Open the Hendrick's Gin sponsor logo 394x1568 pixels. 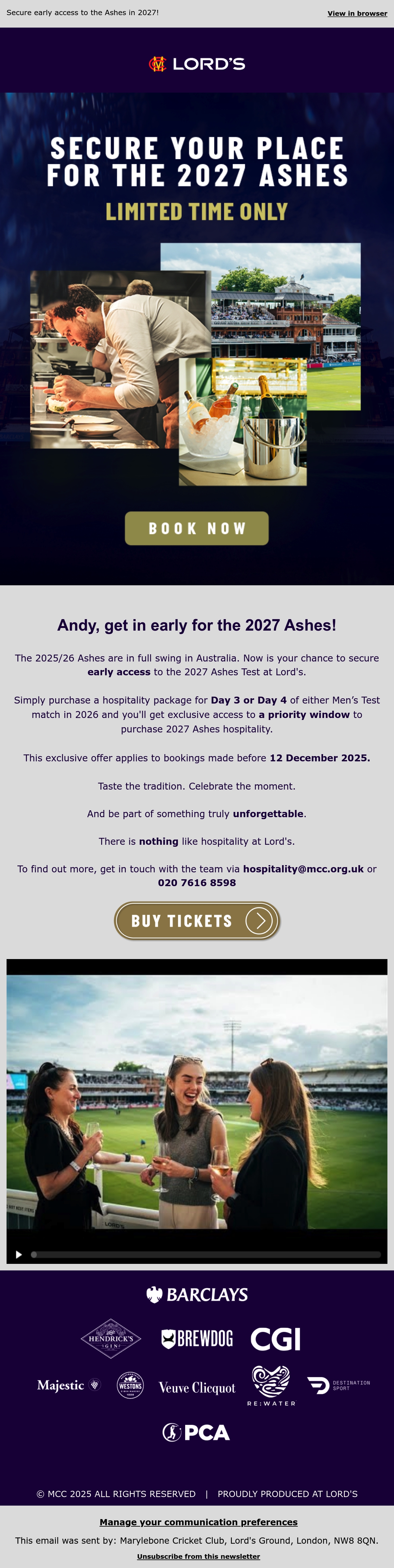tap(111, 1338)
